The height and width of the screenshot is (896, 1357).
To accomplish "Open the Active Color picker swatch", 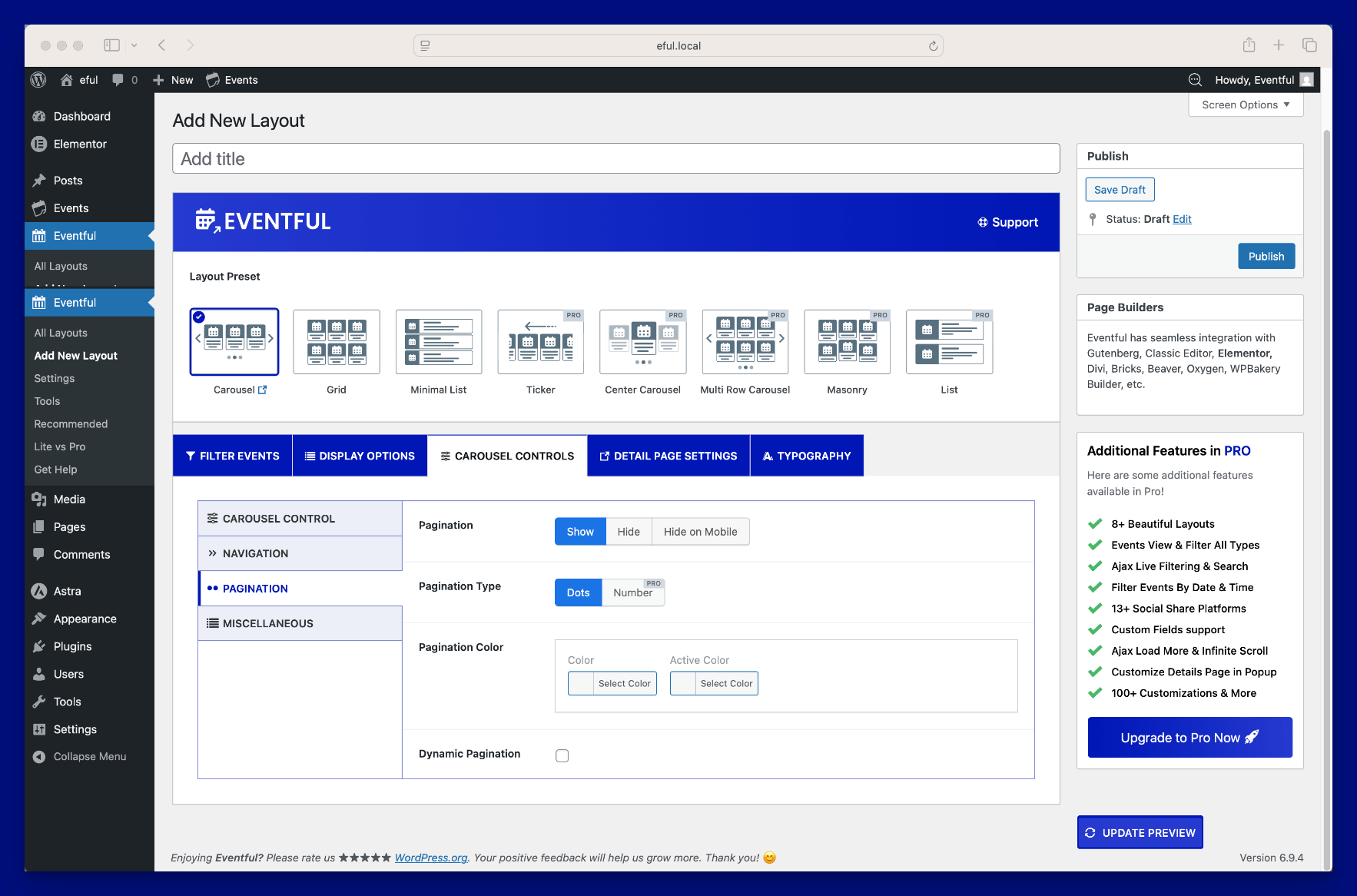I will (683, 683).
